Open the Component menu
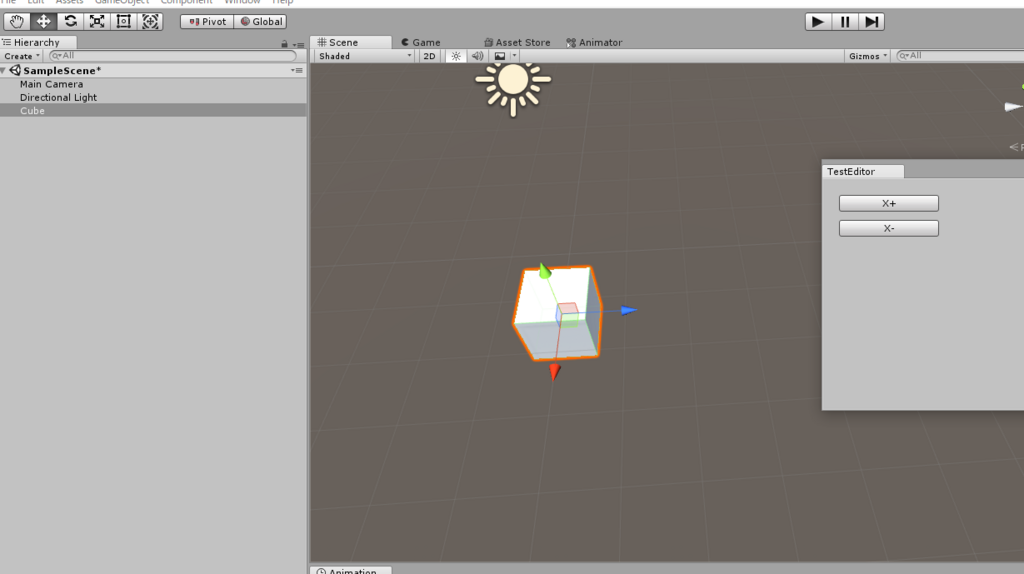The width and height of the screenshot is (1024, 574). [186, 2]
